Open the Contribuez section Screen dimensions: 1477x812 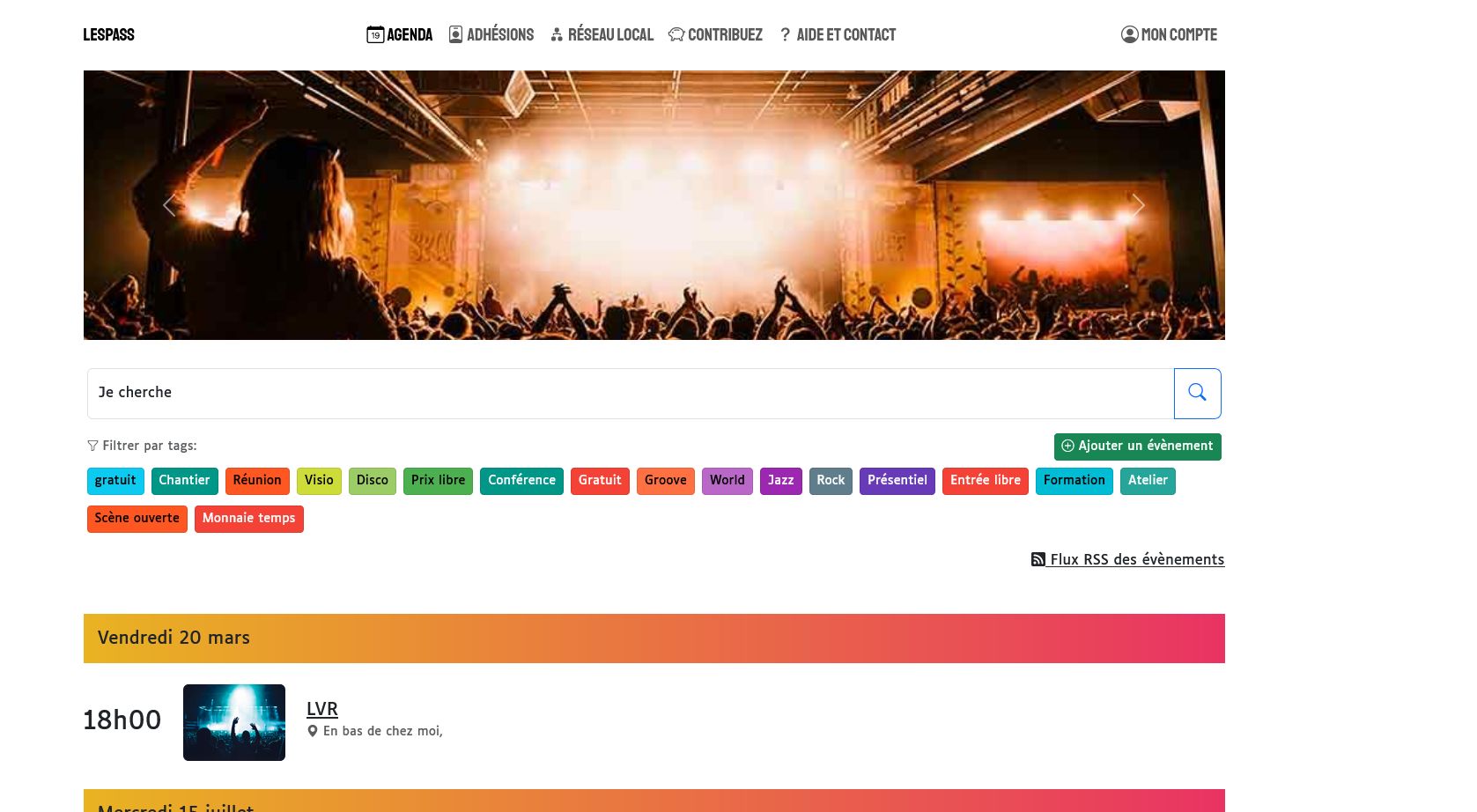tap(715, 35)
